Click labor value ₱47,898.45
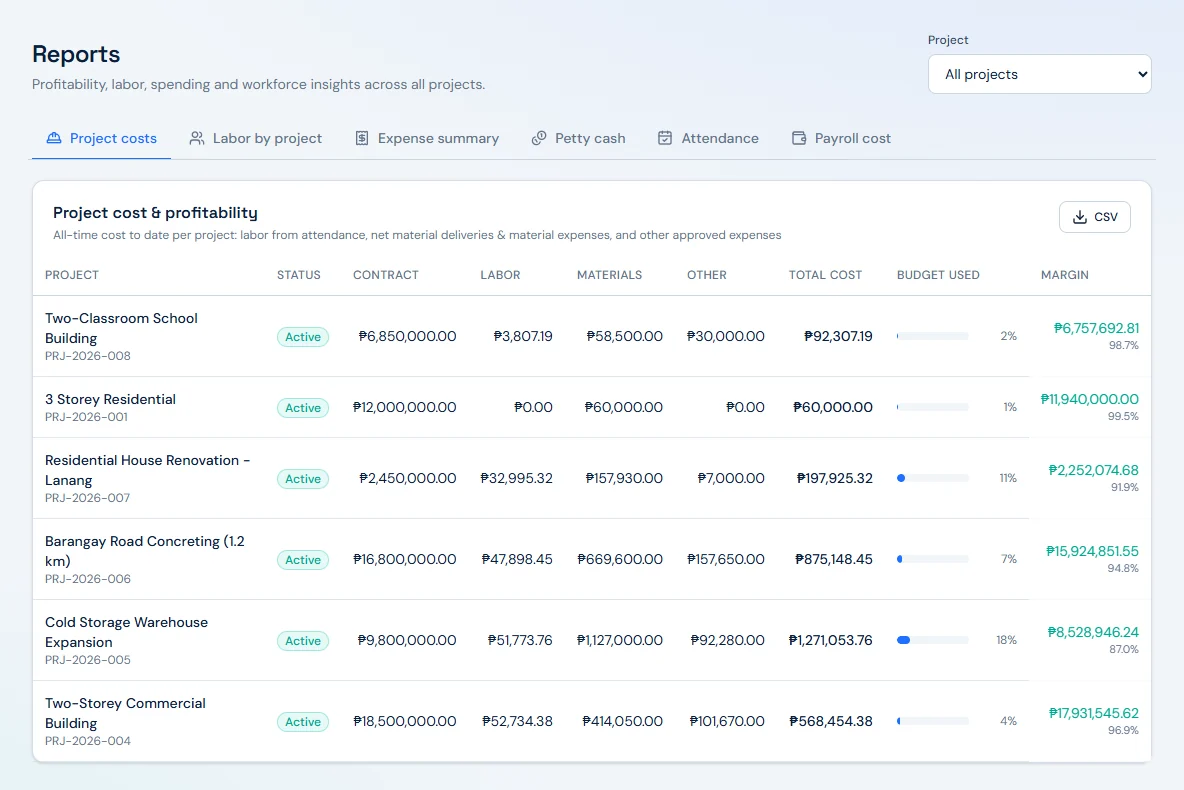 point(517,559)
